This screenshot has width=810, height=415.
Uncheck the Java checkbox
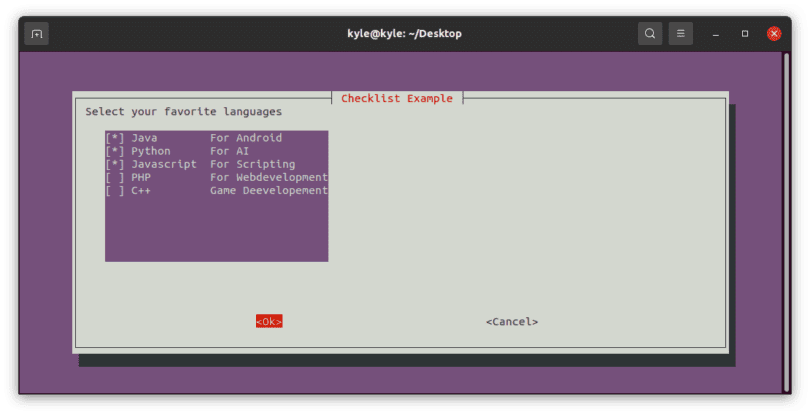click(x=115, y=138)
